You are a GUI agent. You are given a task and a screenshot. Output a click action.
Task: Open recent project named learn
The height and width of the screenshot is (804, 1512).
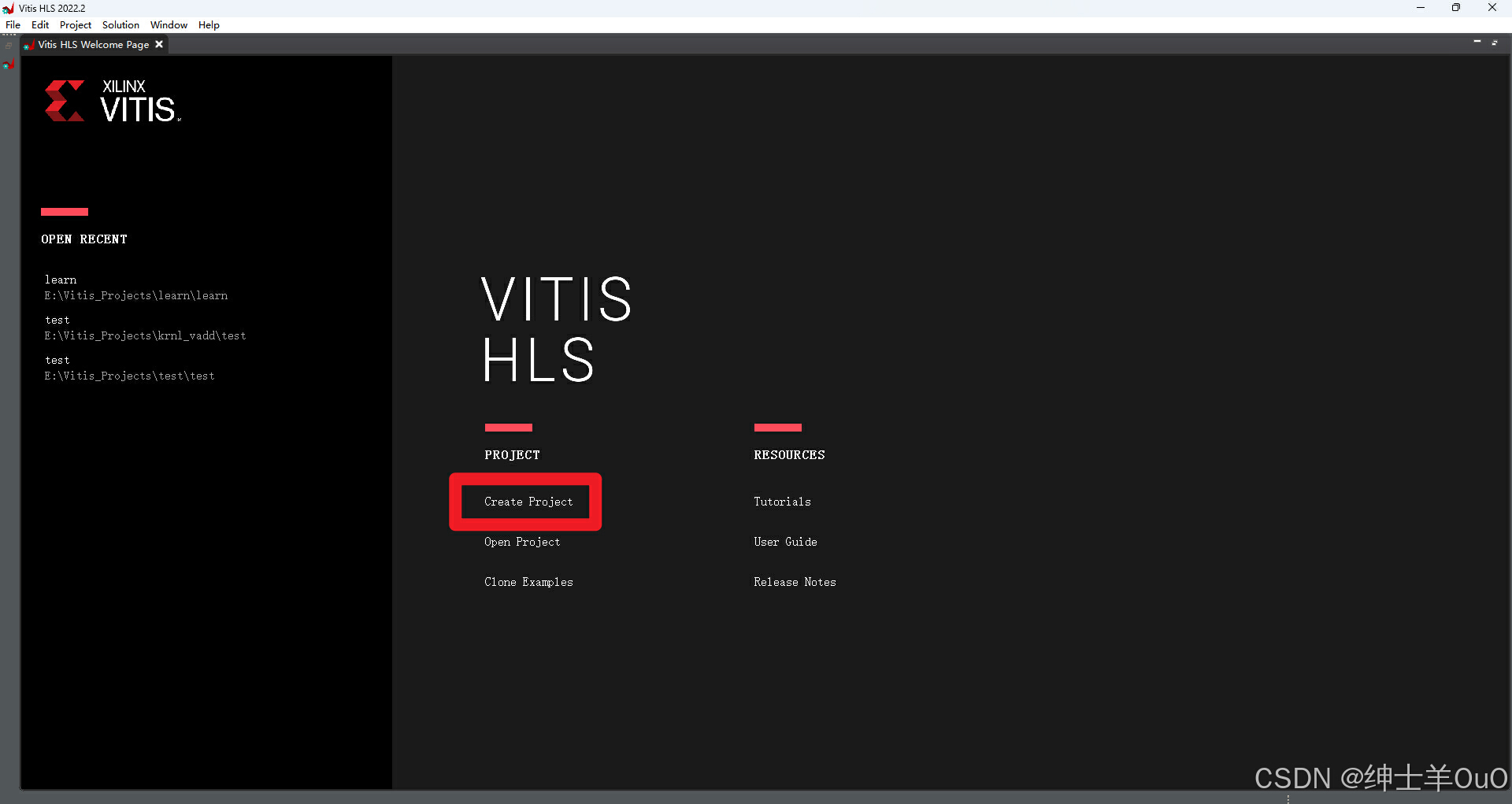[61, 280]
